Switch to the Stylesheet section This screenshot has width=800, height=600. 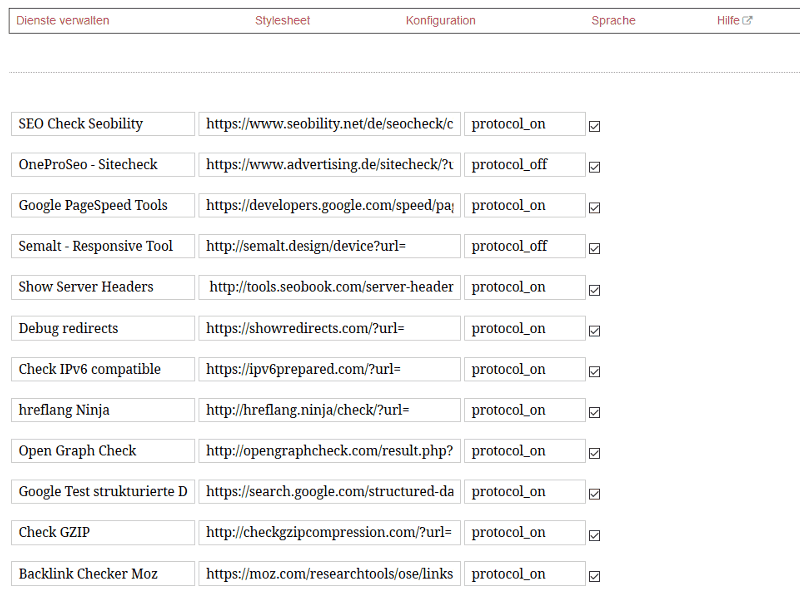pyautogui.click(x=282, y=20)
